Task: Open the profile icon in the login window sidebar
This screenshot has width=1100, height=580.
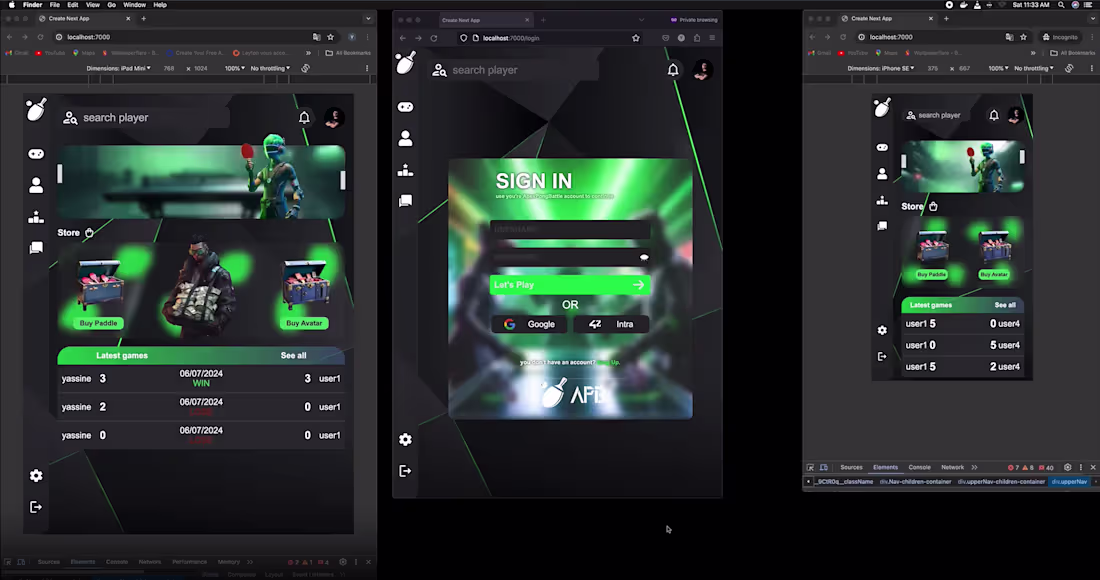Action: pyautogui.click(x=405, y=138)
